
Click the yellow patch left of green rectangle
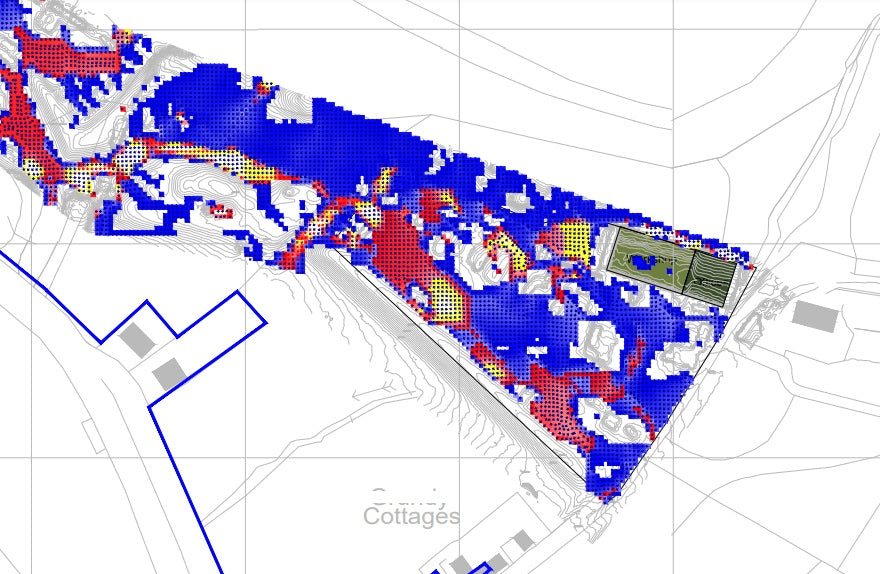(x=575, y=238)
